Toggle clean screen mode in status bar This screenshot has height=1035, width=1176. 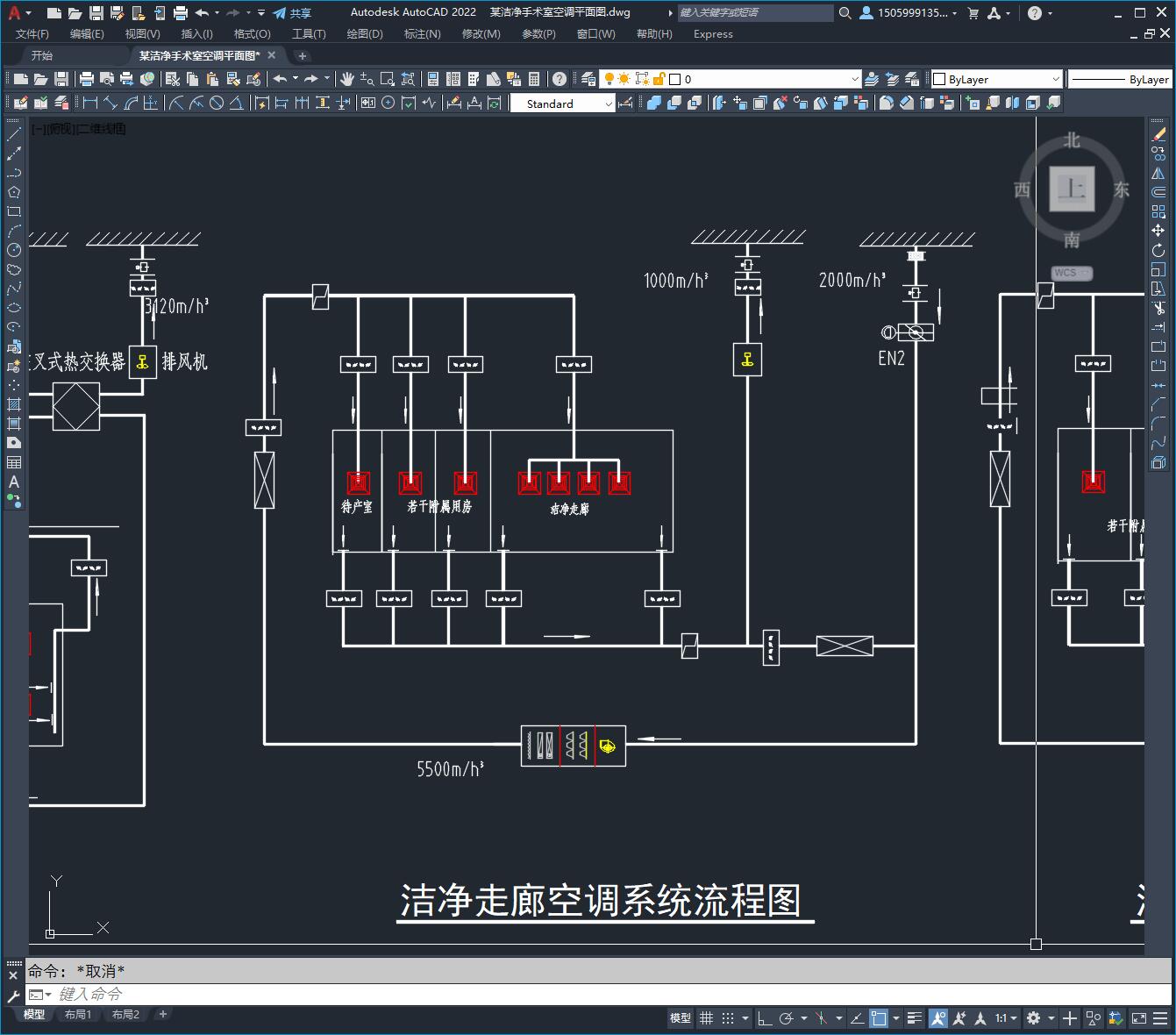click(x=1138, y=1018)
